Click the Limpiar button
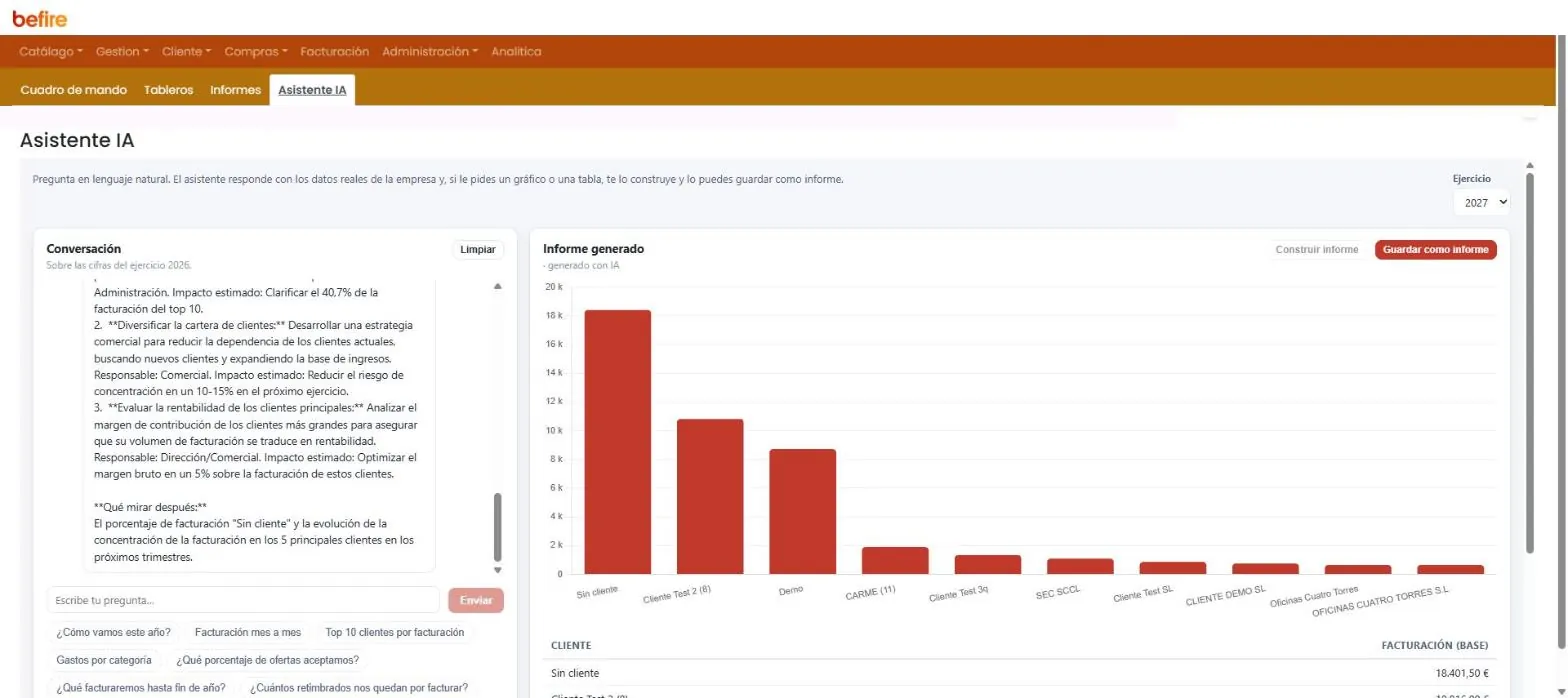 pyautogui.click(x=478, y=249)
